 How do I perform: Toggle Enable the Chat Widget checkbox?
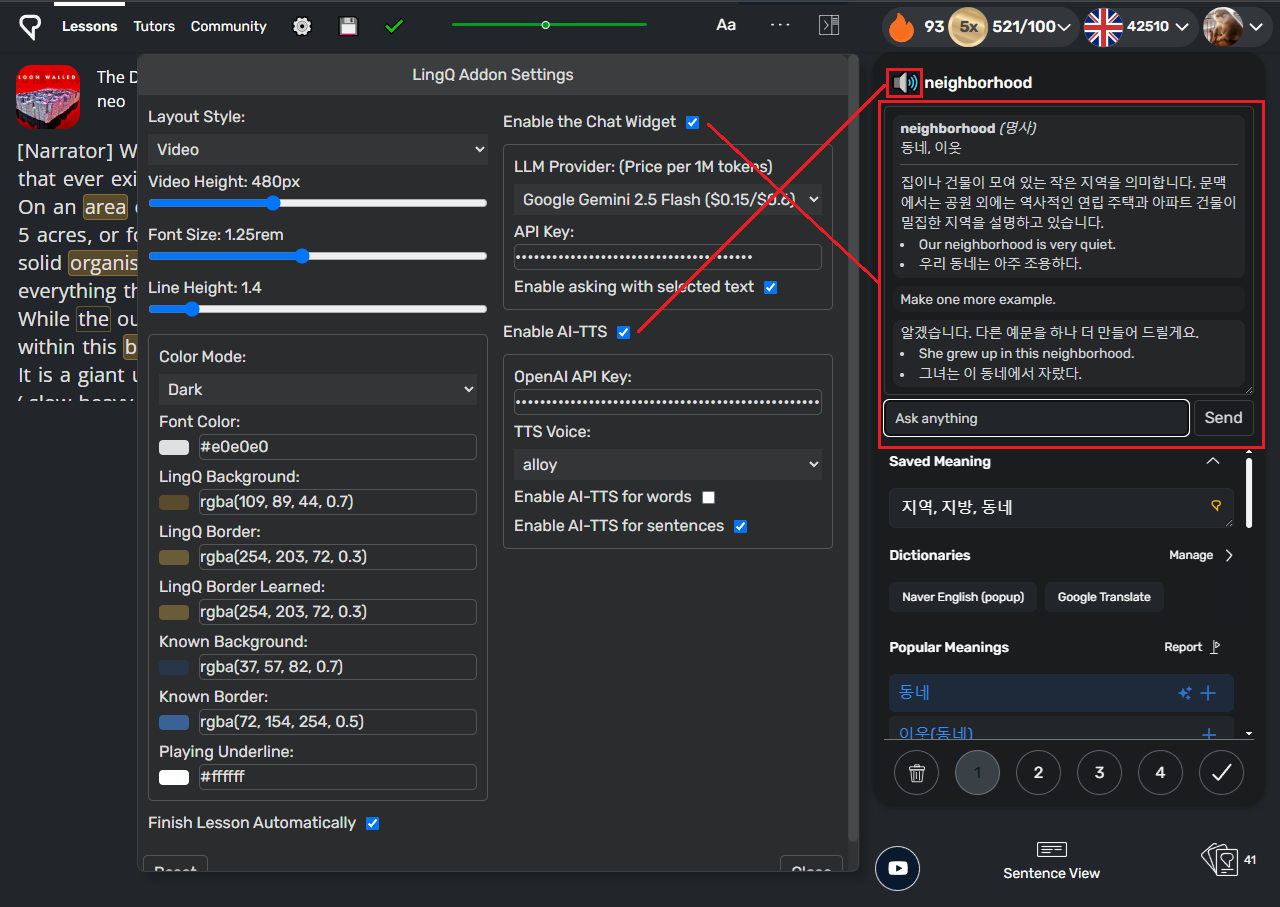tap(693, 122)
